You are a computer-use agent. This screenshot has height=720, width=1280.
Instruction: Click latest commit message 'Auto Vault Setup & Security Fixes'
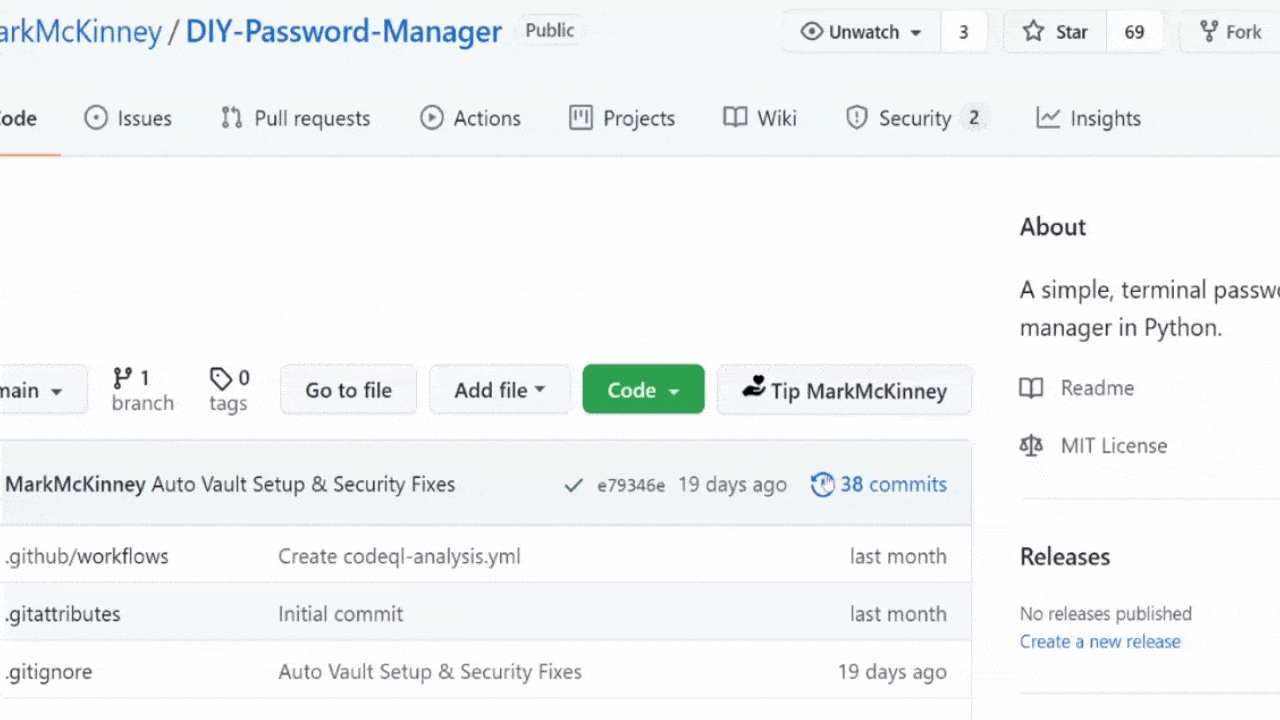point(303,485)
